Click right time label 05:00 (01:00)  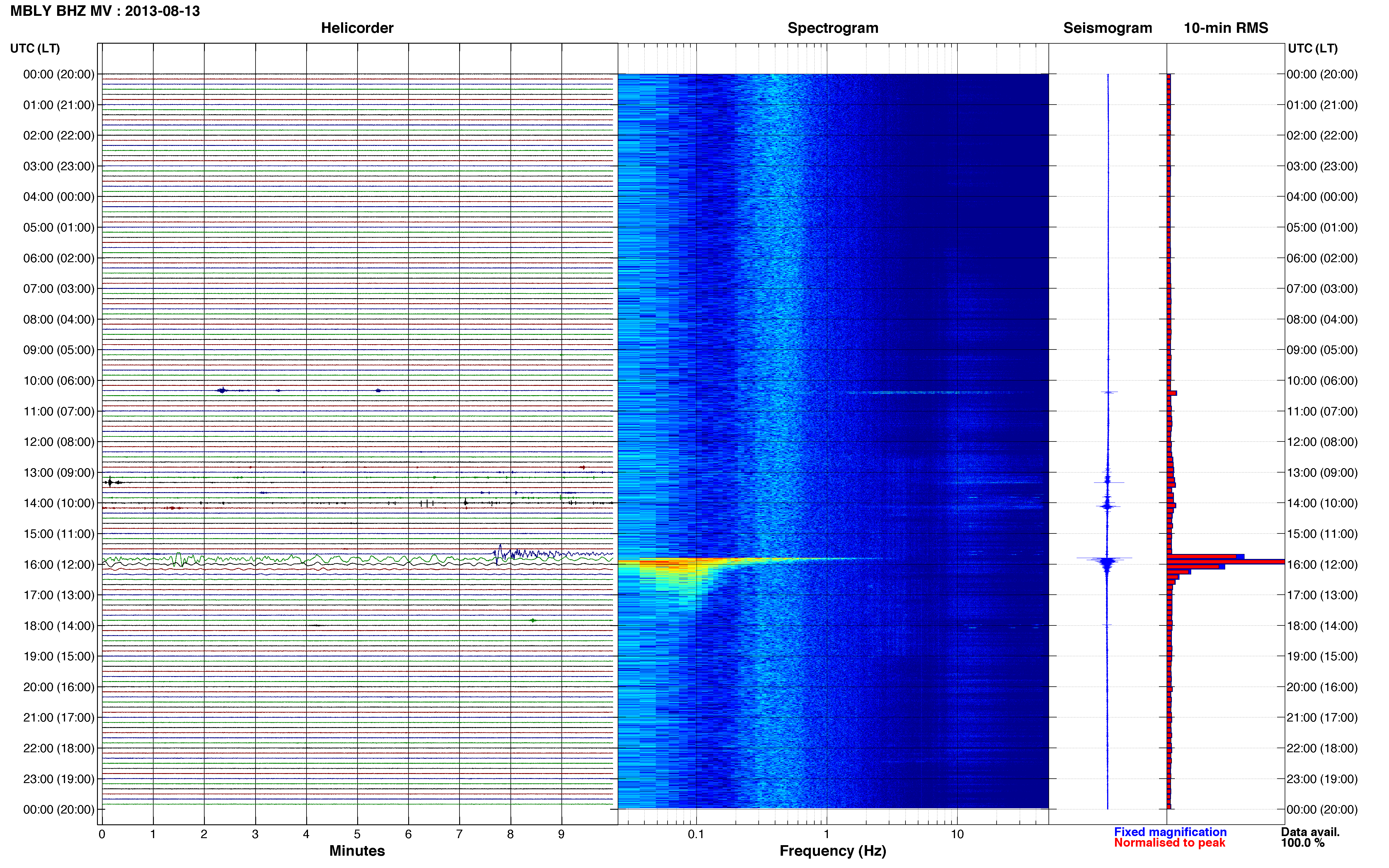[x=1322, y=227]
